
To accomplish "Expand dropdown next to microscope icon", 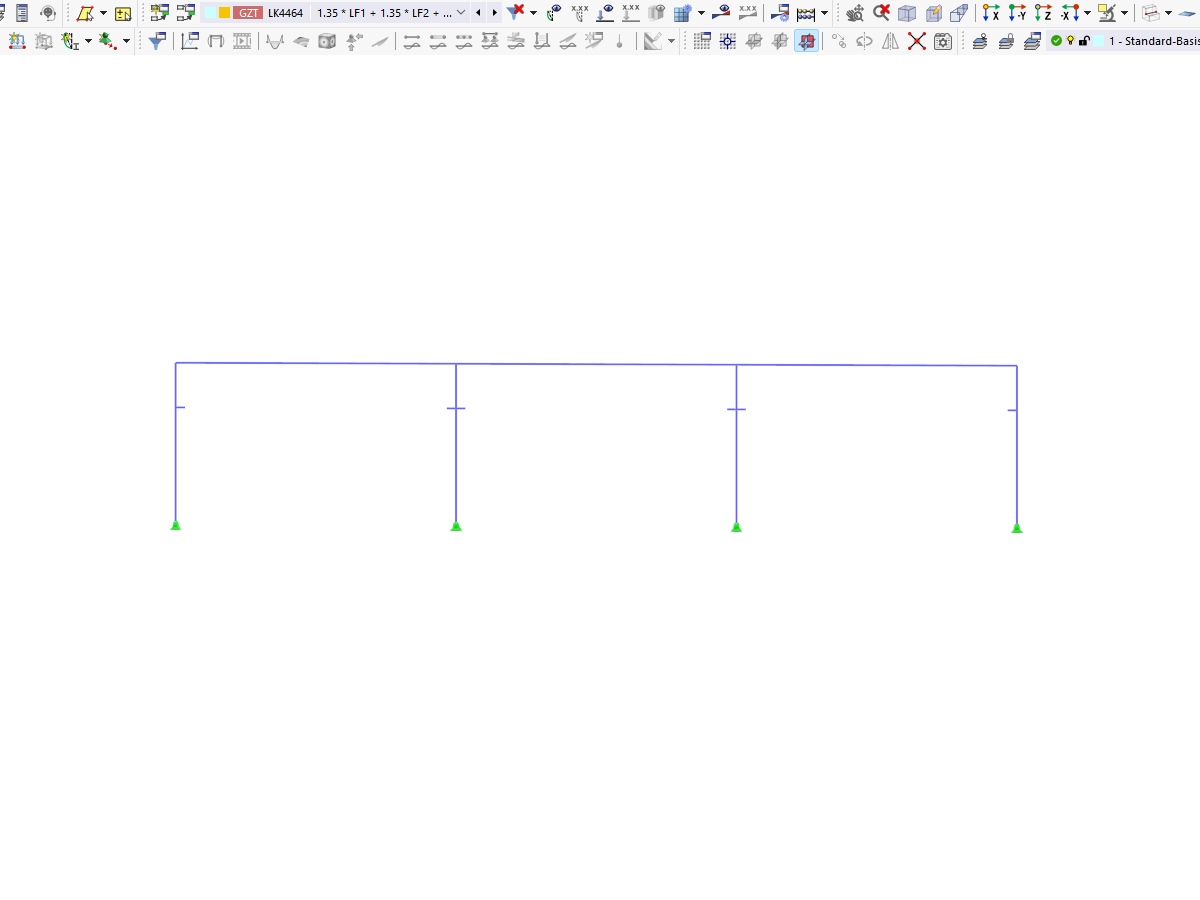I will 1124,13.
